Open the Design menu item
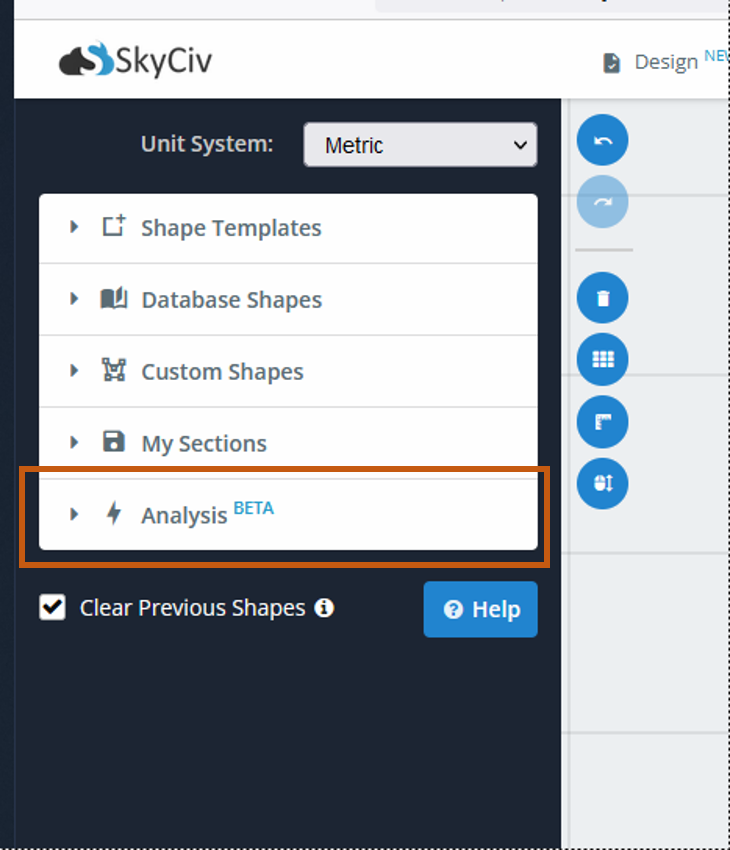730x850 pixels. point(666,62)
